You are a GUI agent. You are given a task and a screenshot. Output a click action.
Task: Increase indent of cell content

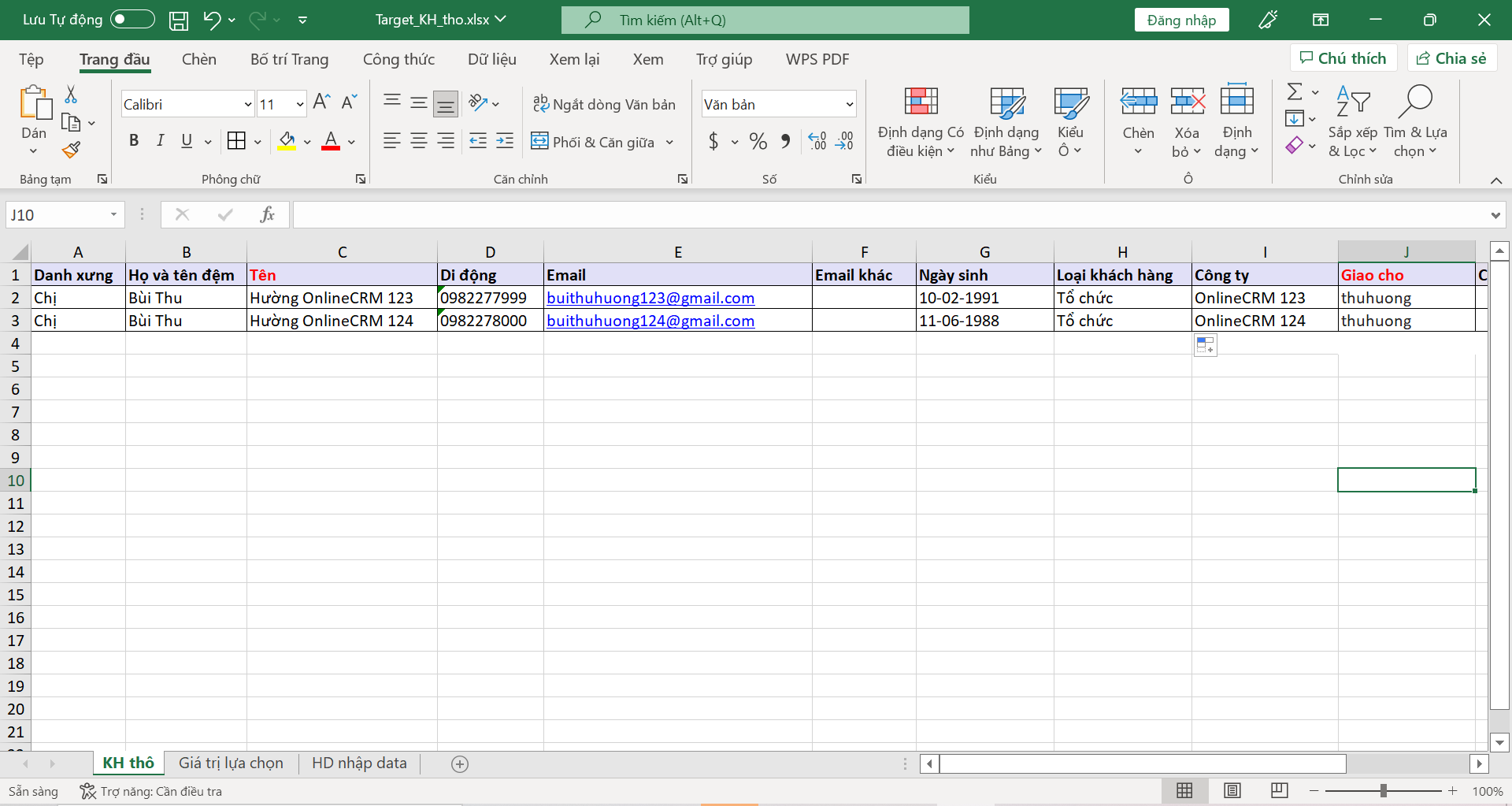click(505, 140)
